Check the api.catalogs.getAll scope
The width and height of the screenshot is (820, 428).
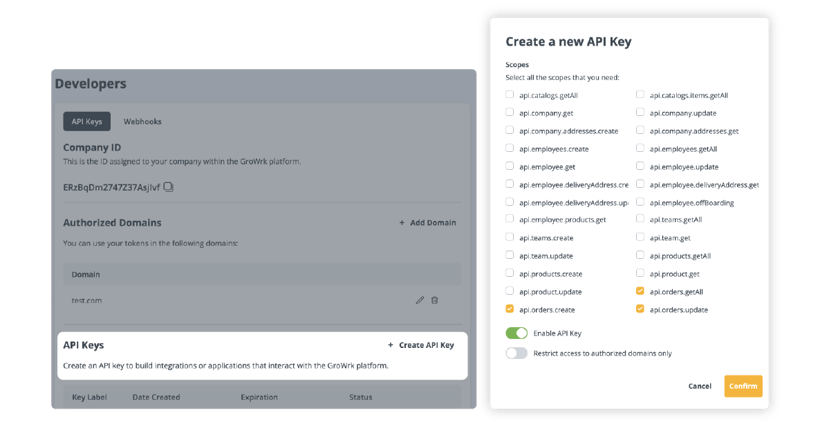(x=509, y=95)
